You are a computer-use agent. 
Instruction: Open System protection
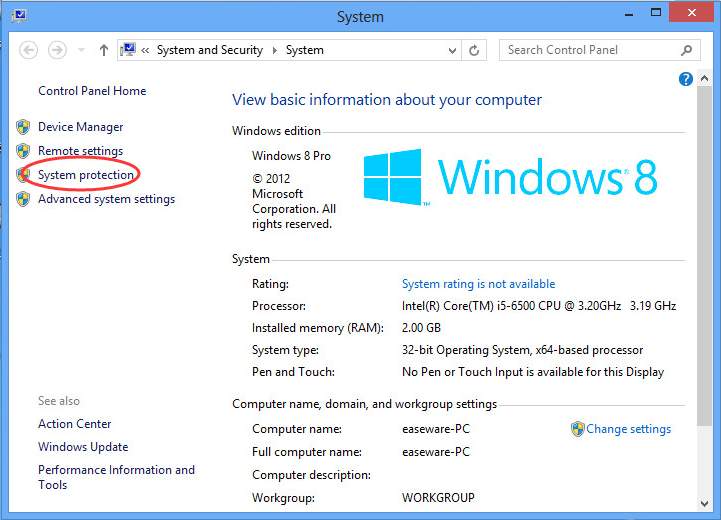tap(86, 175)
